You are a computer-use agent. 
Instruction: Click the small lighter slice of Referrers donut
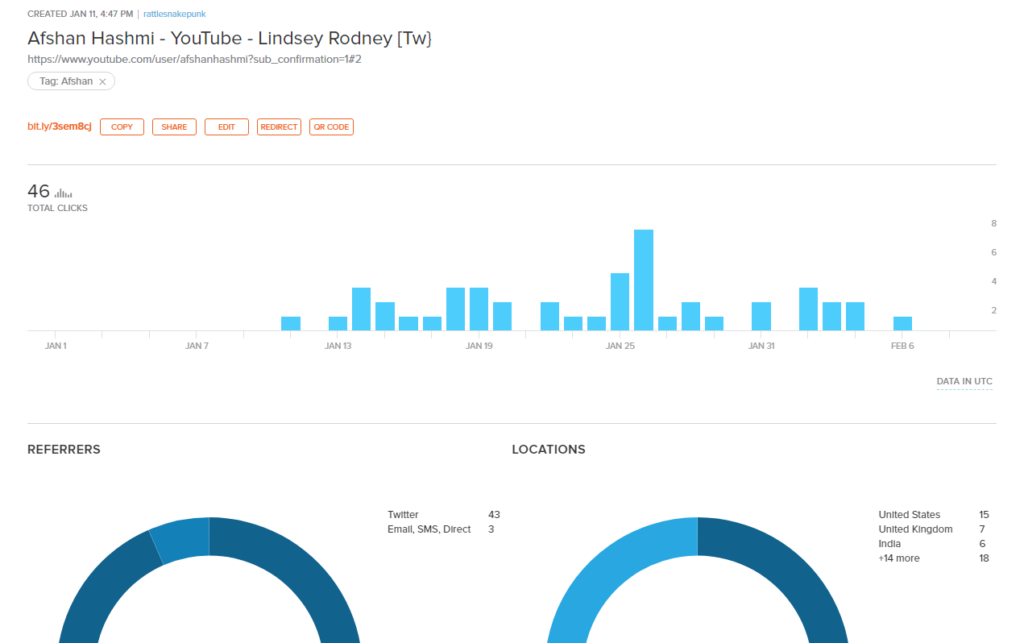pos(183,539)
